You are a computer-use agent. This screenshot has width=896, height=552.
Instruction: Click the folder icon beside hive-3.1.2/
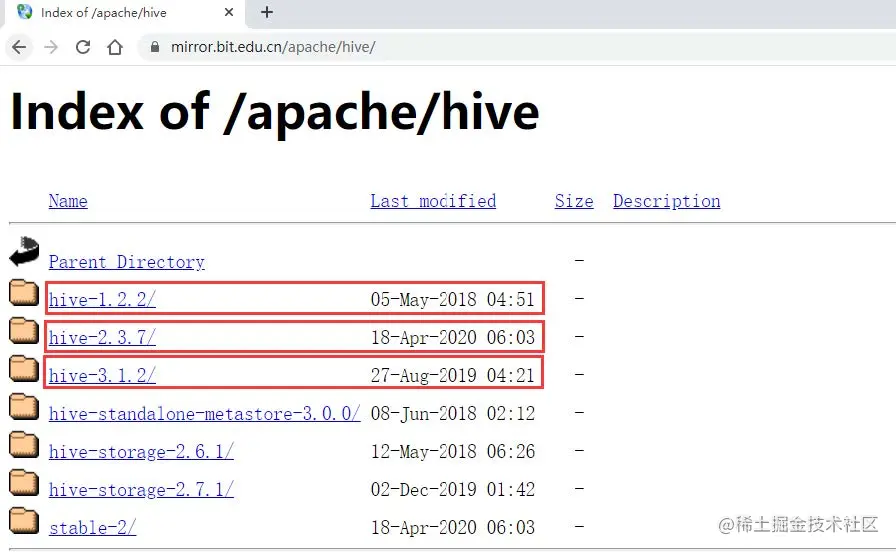(24, 369)
